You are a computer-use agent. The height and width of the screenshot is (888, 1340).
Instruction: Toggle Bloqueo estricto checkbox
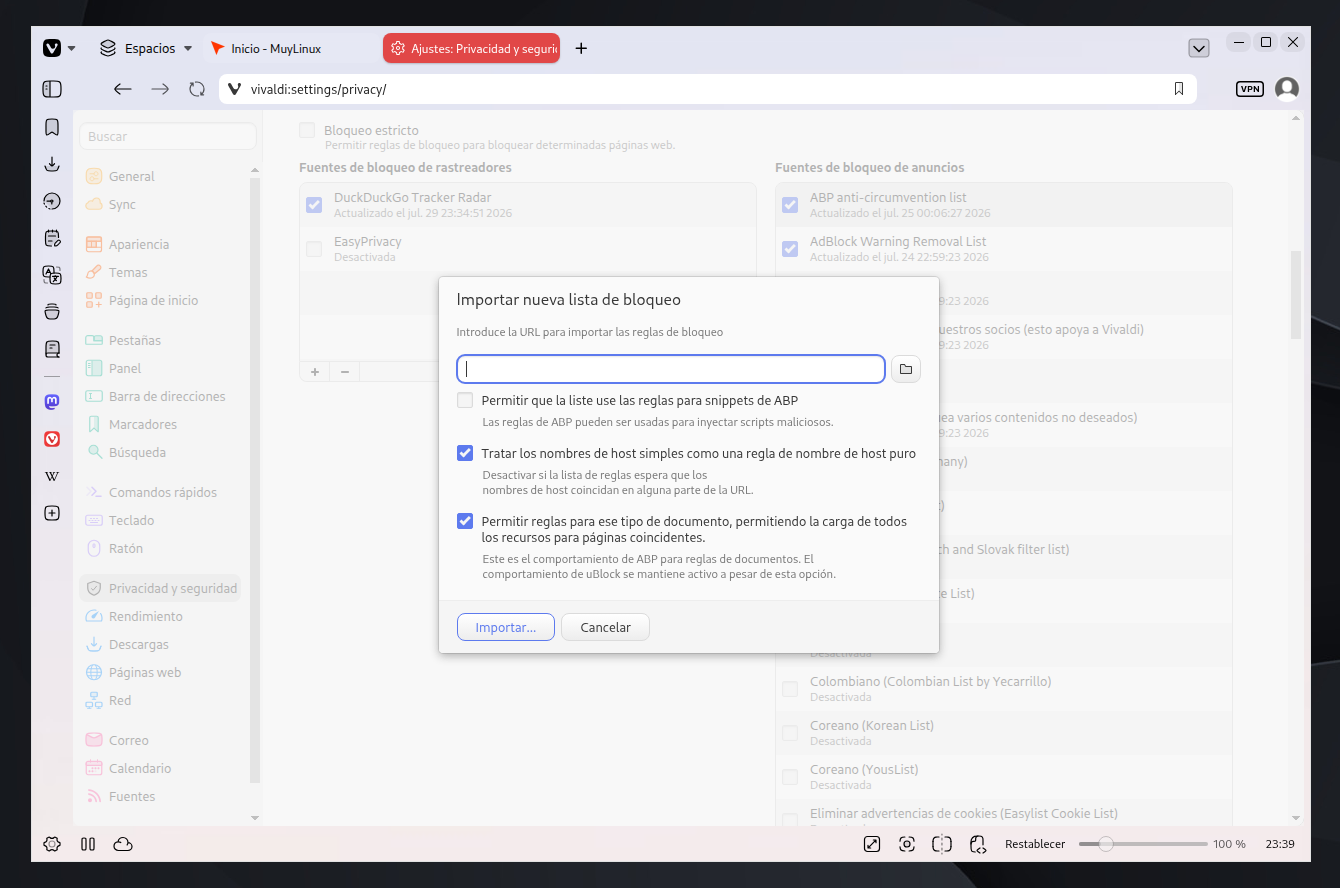pos(307,130)
